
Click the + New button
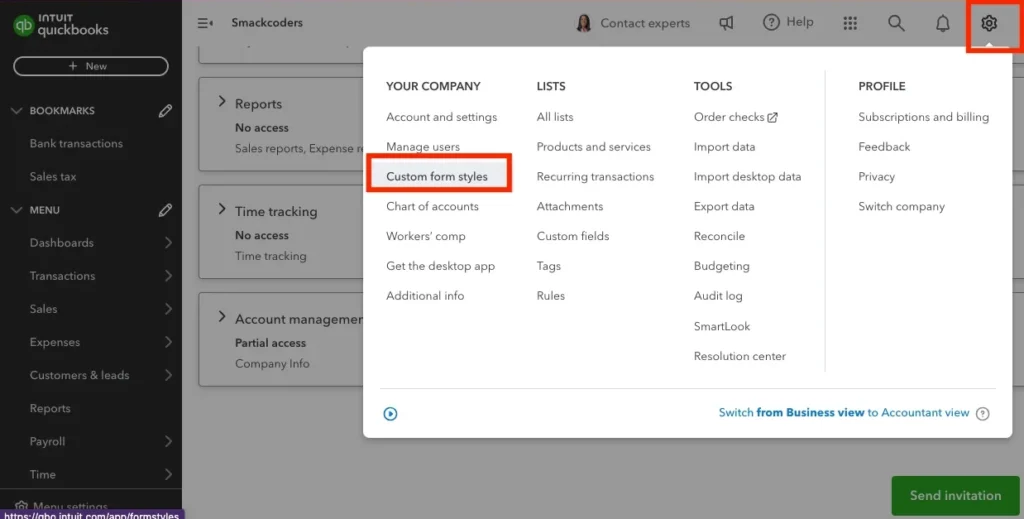click(91, 66)
